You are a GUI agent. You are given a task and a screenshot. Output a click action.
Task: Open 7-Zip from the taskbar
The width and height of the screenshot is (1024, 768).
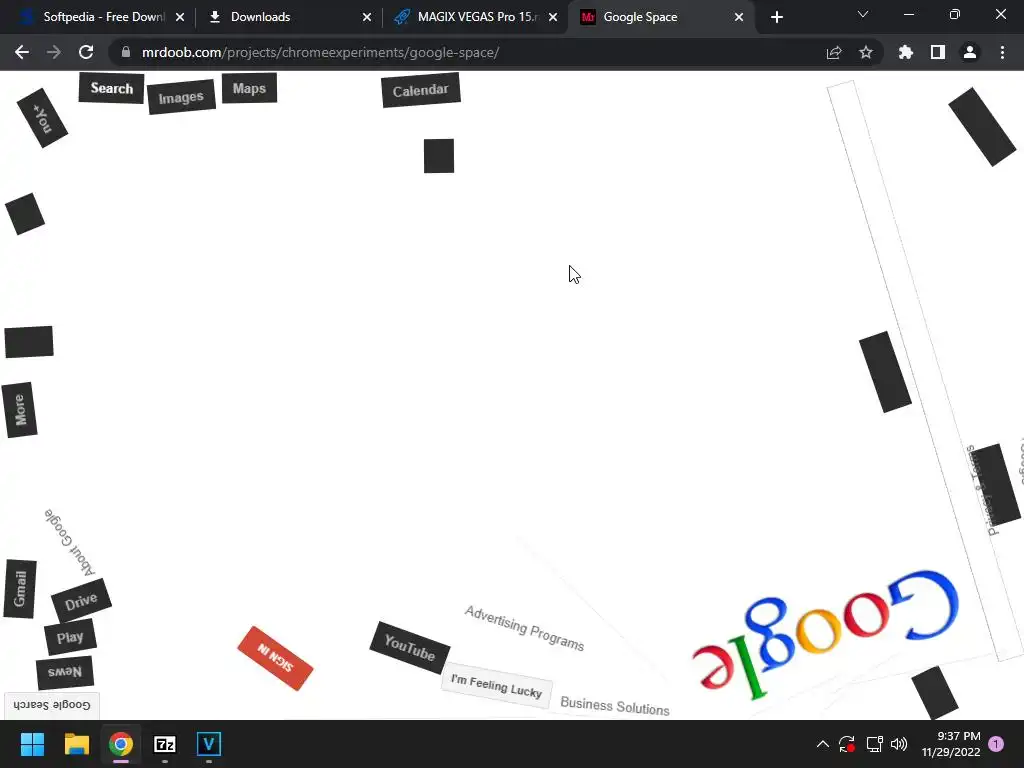tap(165, 744)
